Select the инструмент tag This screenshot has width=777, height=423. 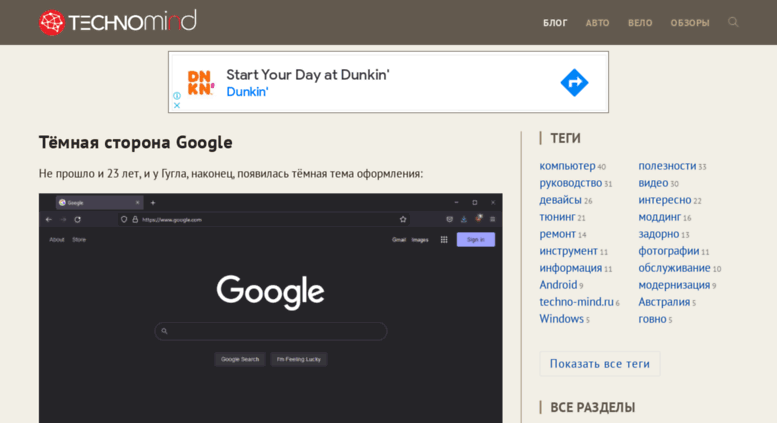click(x=568, y=251)
